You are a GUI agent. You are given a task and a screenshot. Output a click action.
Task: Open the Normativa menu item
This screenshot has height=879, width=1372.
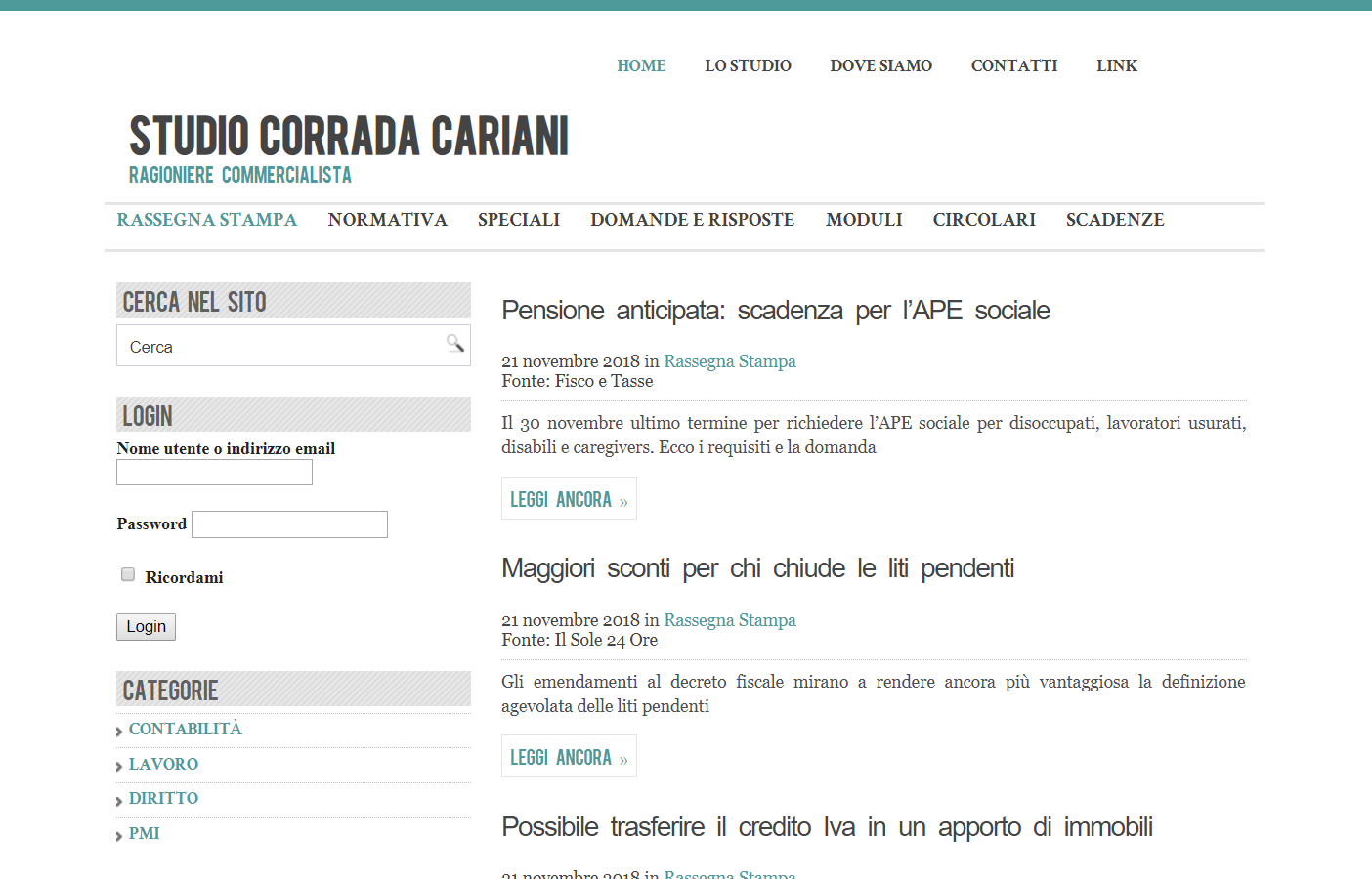point(387,220)
